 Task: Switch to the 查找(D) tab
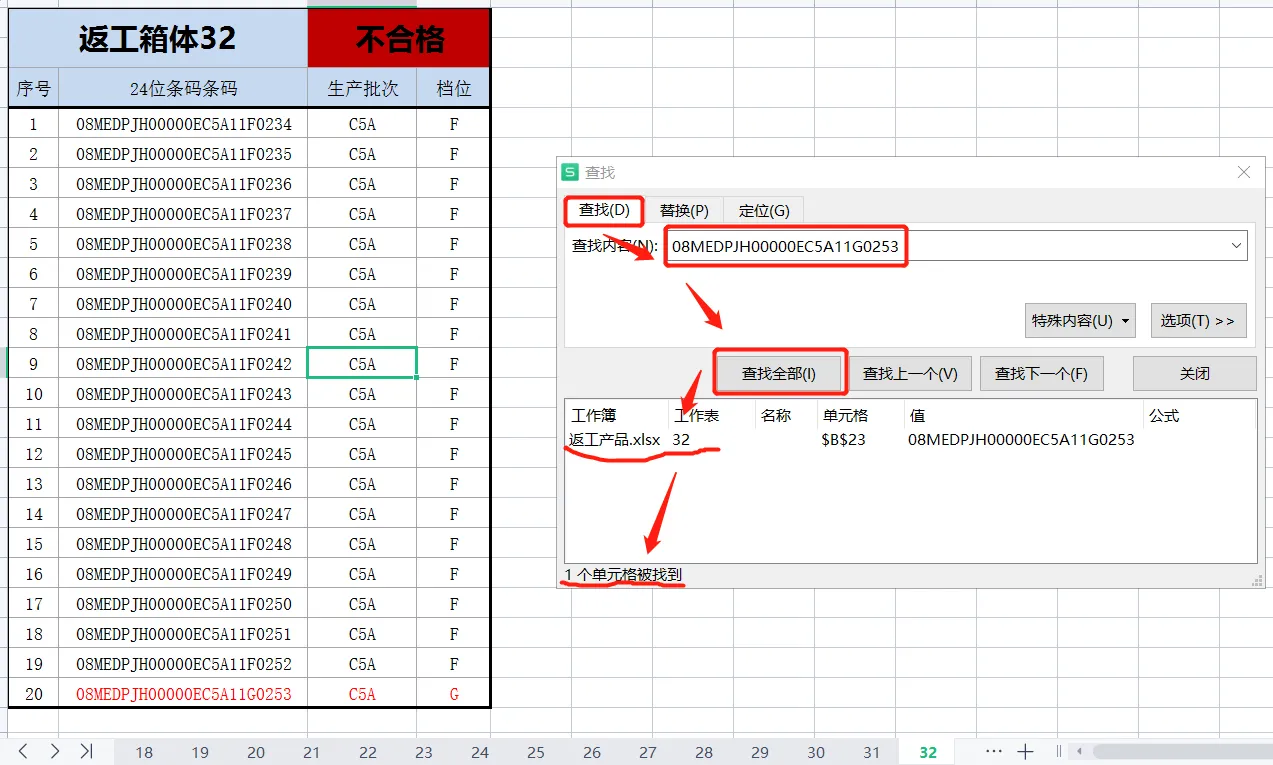(x=605, y=210)
